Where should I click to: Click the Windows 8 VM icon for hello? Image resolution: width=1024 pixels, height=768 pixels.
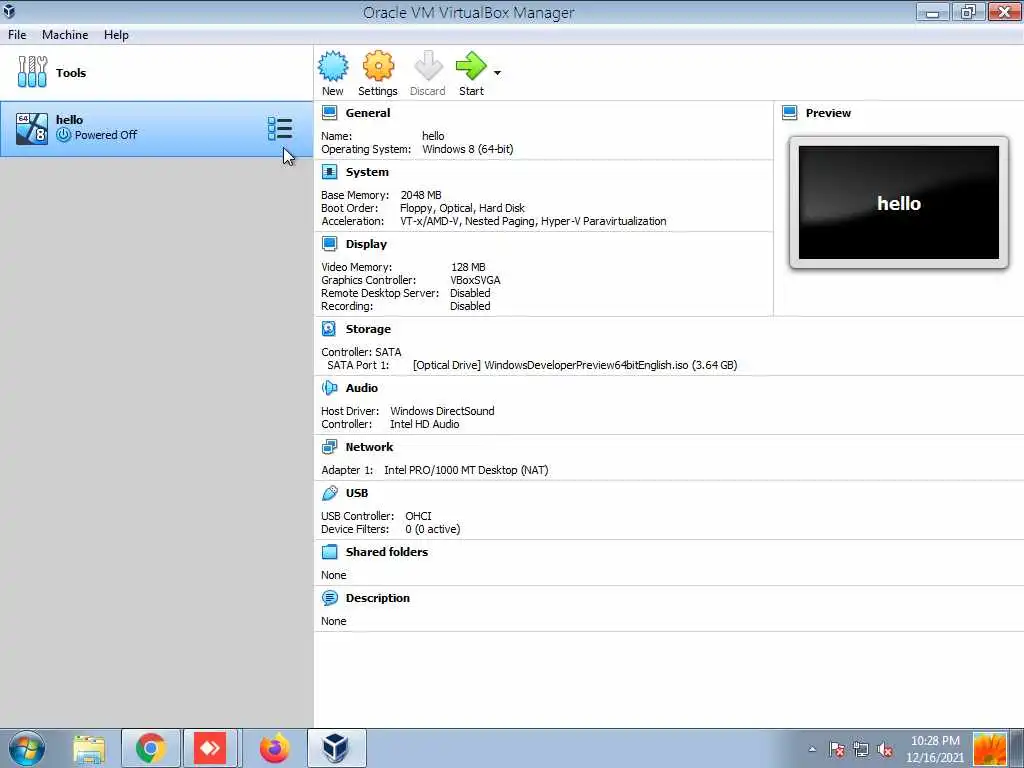32,129
